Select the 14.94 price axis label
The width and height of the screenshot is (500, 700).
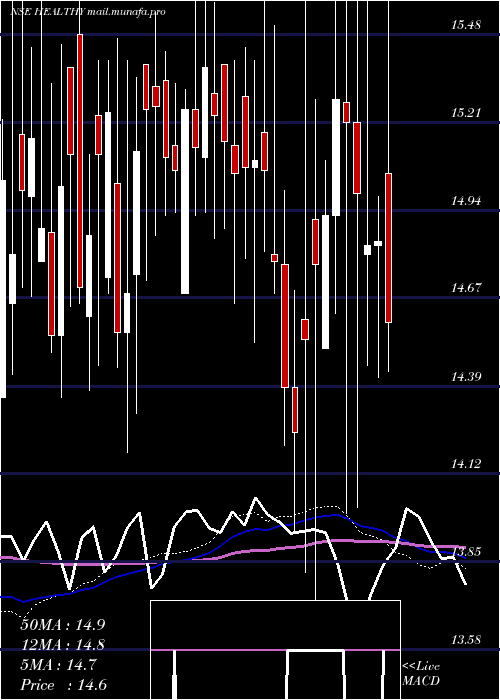point(466,201)
